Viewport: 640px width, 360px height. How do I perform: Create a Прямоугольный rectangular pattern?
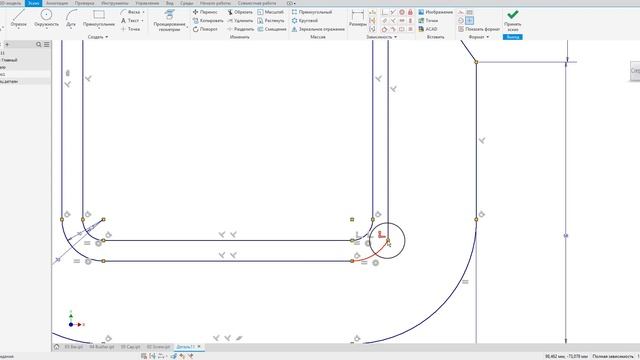point(312,12)
